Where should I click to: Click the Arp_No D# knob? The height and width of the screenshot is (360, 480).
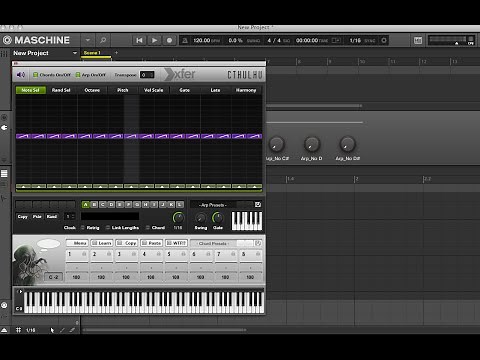click(347, 144)
